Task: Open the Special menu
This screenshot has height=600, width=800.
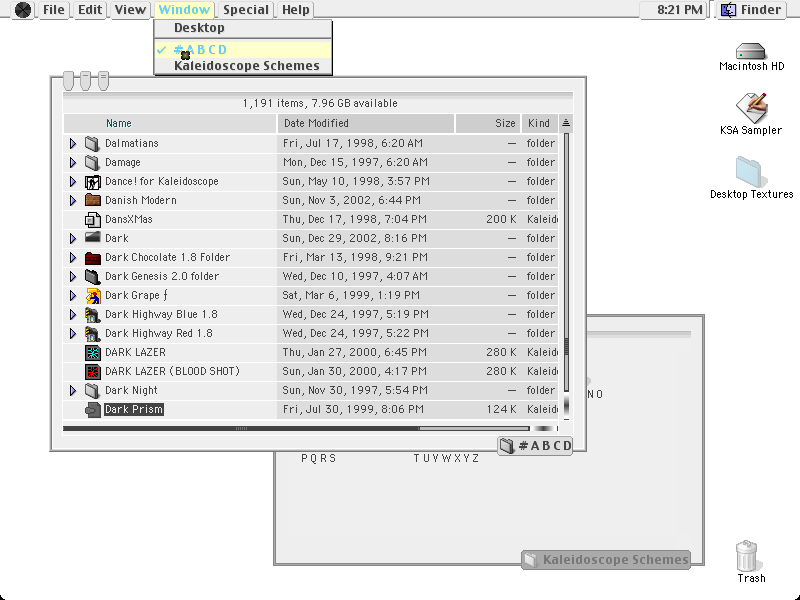Action: [246, 10]
